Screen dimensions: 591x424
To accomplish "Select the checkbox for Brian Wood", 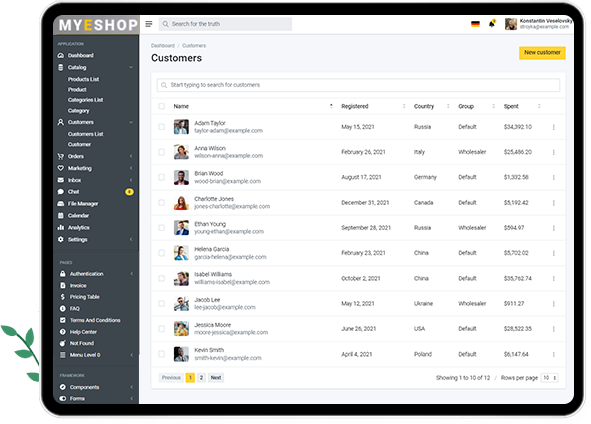I will 162,177.
